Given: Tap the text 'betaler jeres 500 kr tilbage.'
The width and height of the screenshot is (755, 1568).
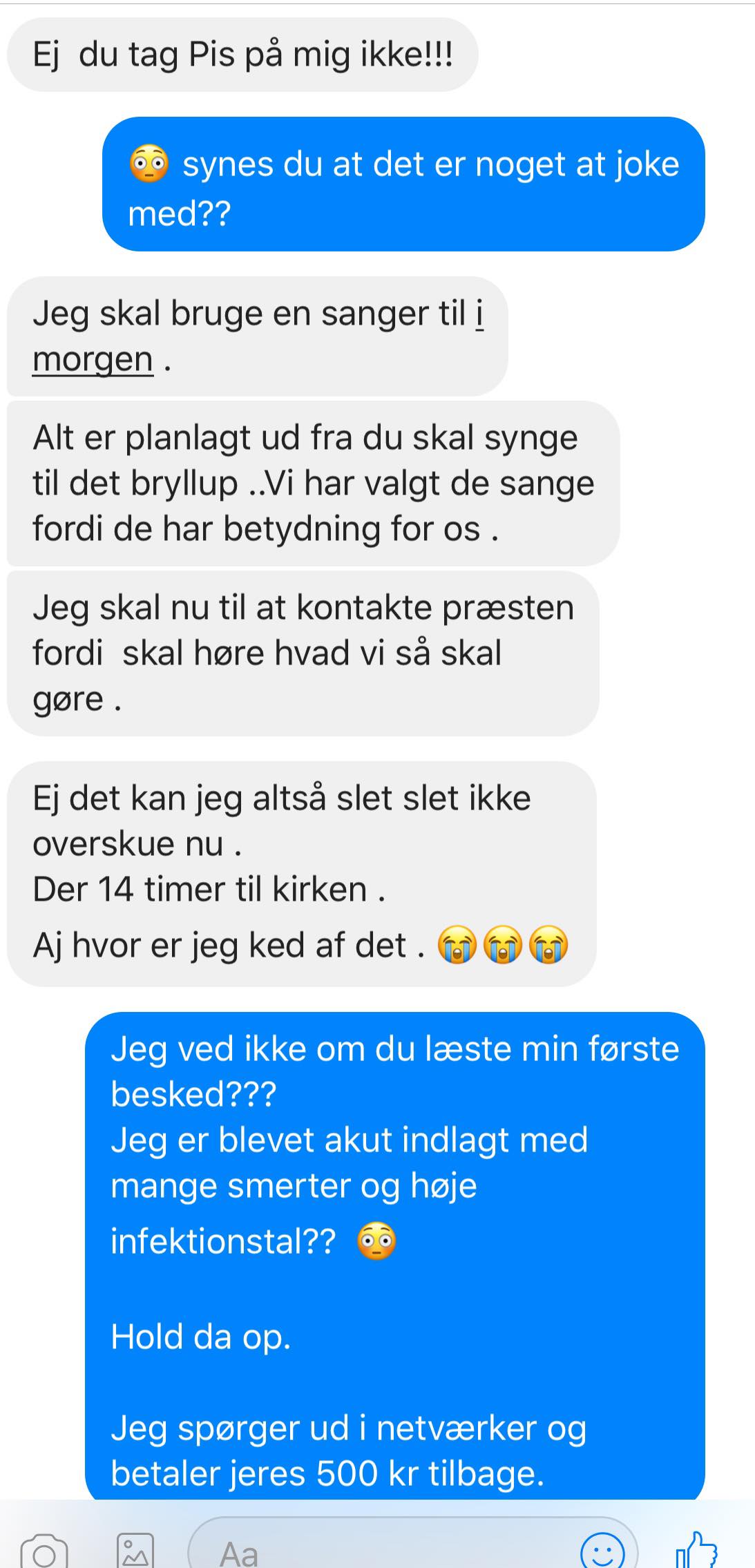Looking at the screenshot, I should point(327,1473).
